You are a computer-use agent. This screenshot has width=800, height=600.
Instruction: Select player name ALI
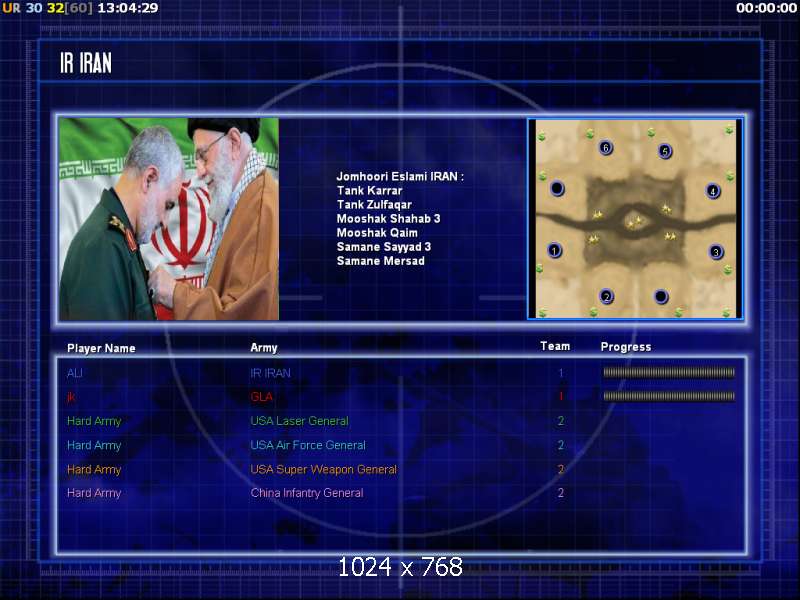click(x=74, y=373)
